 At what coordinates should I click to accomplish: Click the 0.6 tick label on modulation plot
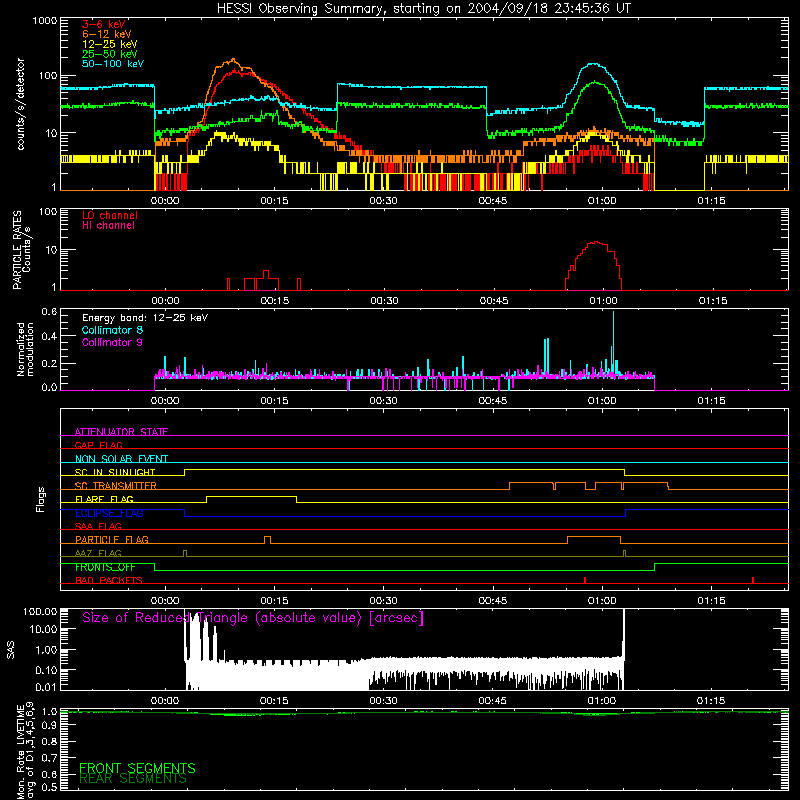[49, 312]
